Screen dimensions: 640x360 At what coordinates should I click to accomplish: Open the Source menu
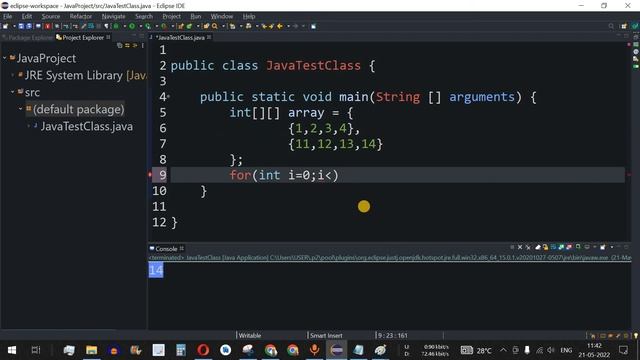click(51, 16)
